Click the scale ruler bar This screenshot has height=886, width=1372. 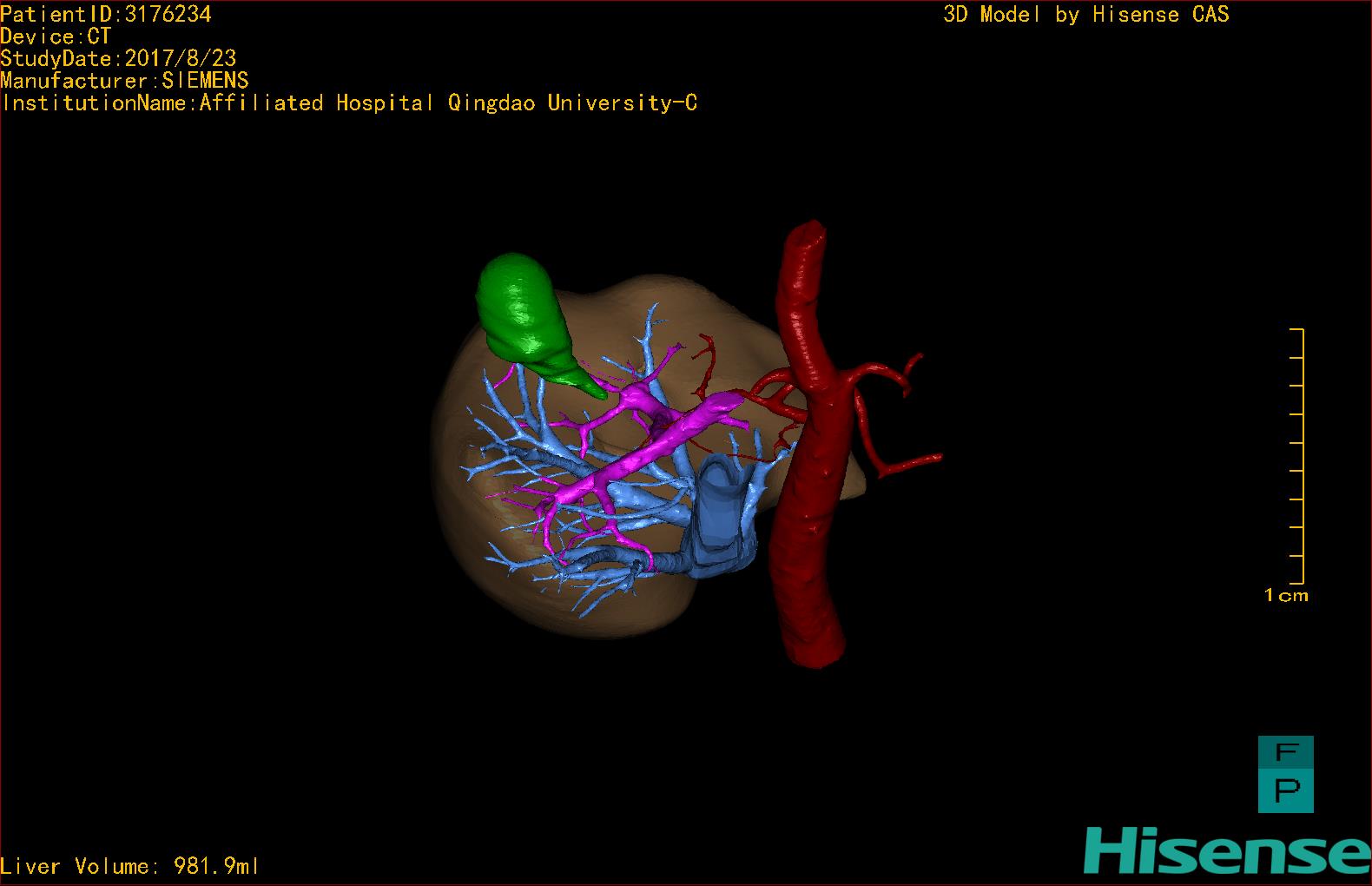click(x=1297, y=456)
